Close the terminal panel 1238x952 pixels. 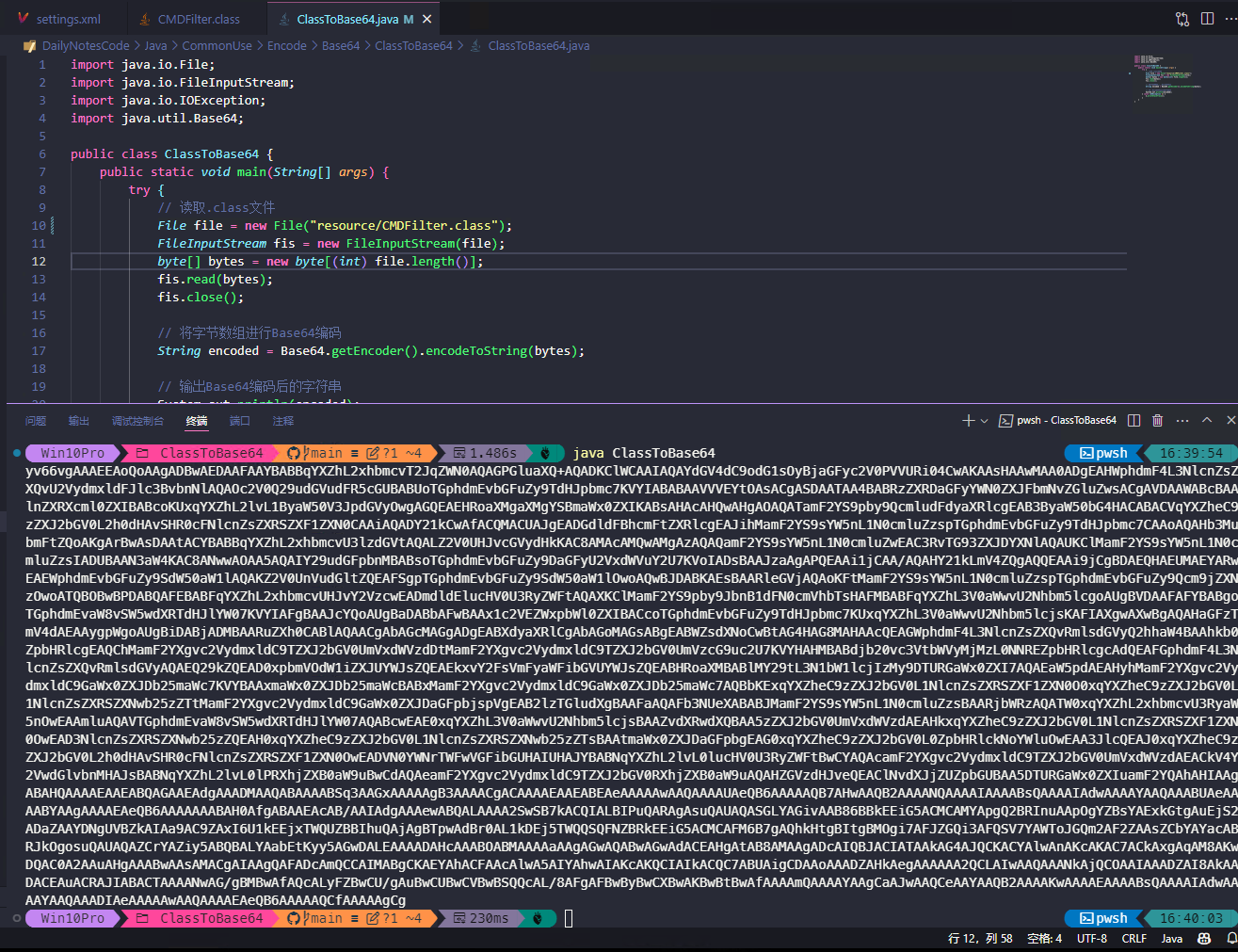coord(1230,420)
